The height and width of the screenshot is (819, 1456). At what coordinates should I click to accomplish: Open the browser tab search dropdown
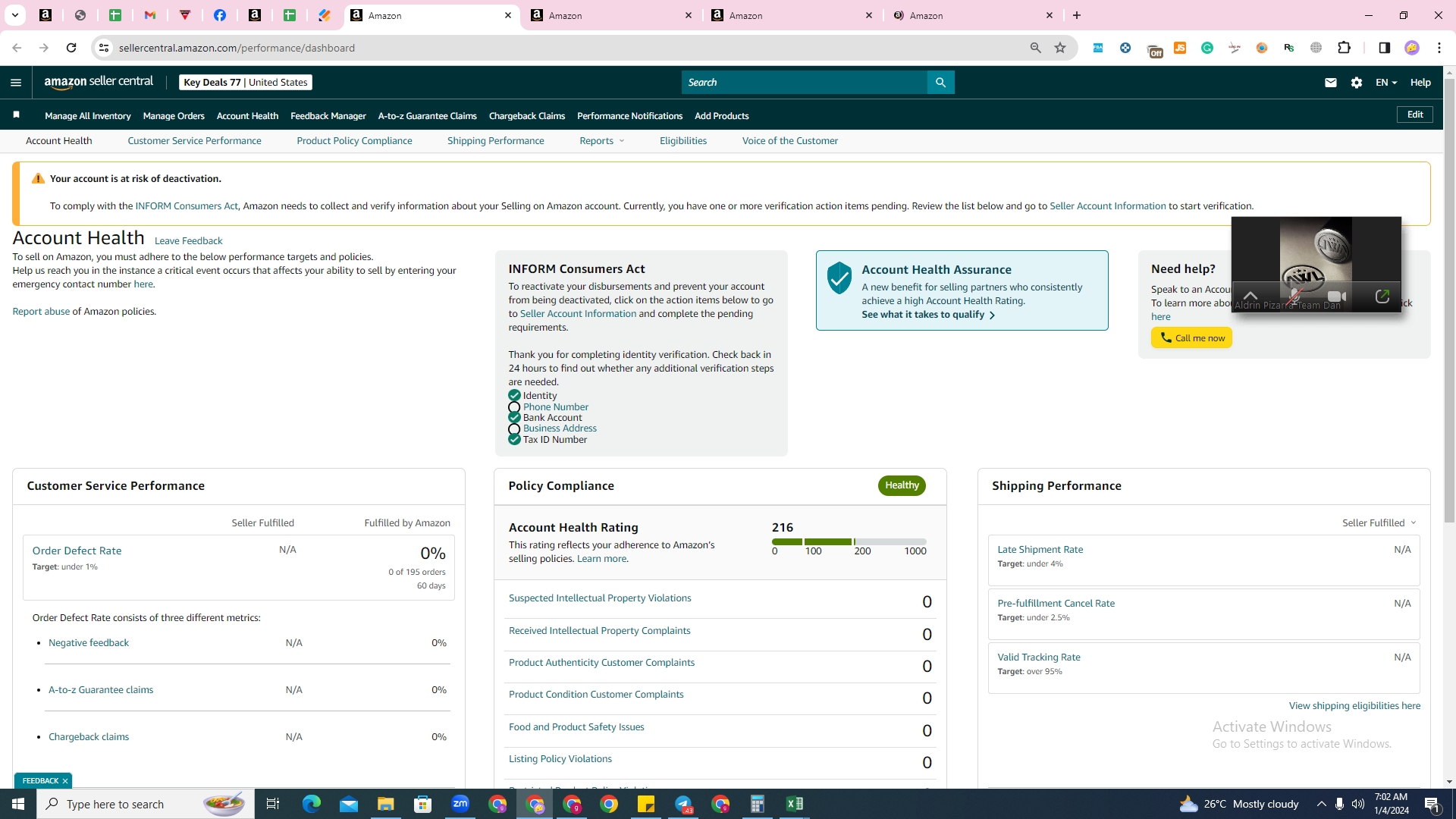15,15
